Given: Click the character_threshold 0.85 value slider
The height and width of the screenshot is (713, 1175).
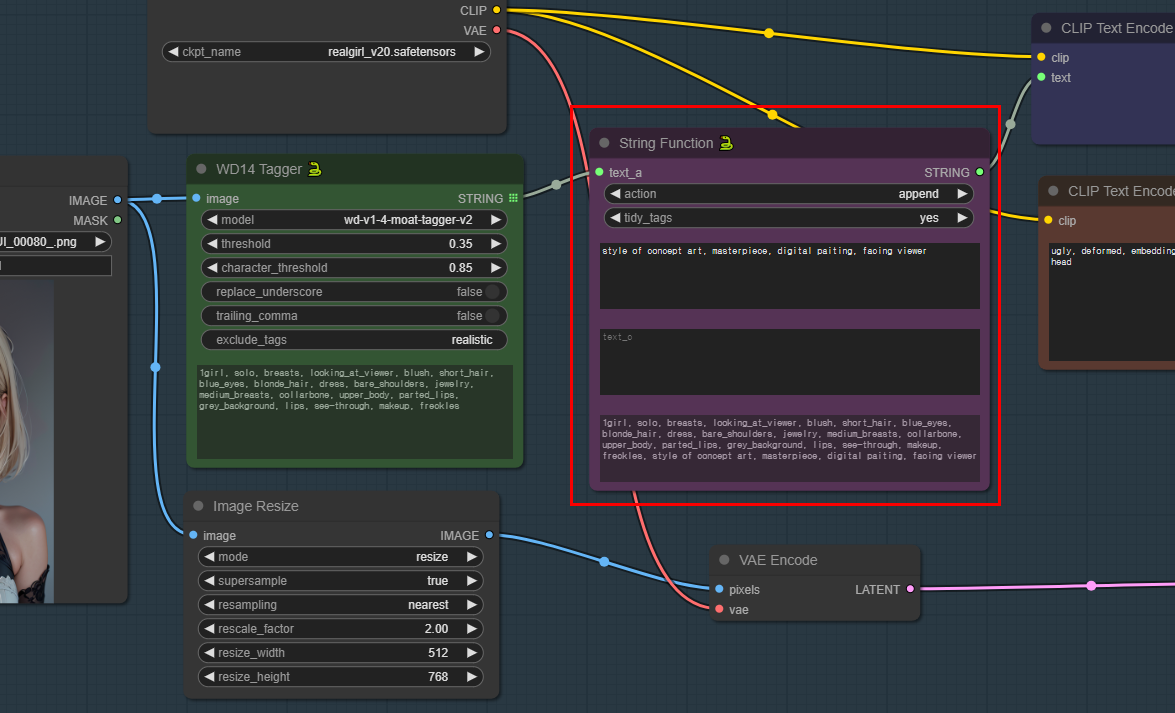Looking at the screenshot, I should click(354, 268).
